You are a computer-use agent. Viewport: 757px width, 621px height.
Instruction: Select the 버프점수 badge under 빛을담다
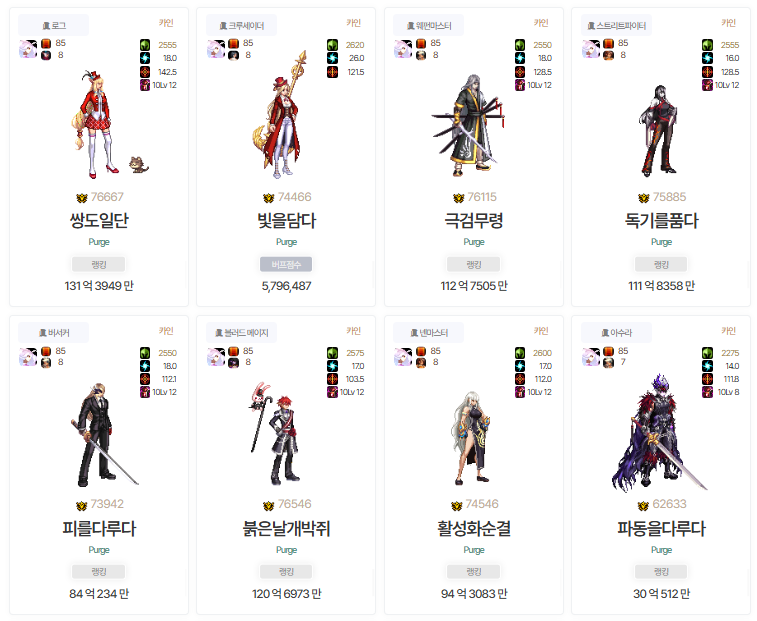[x=286, y=264]
